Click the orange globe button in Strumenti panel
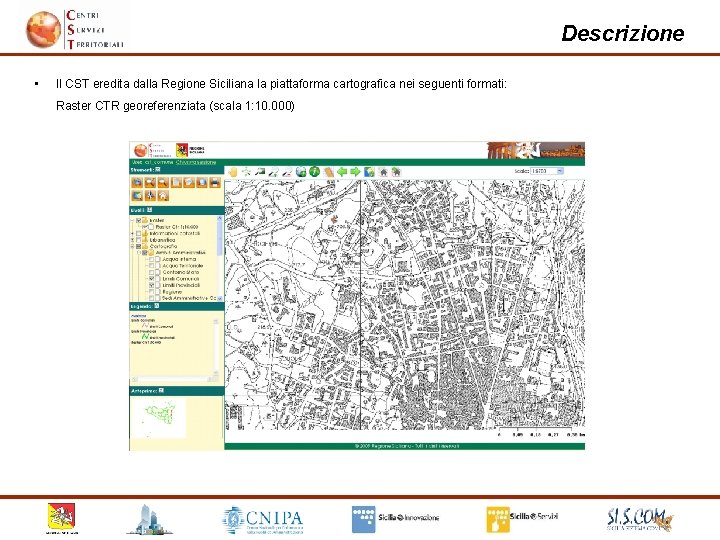 pos(202,182)
